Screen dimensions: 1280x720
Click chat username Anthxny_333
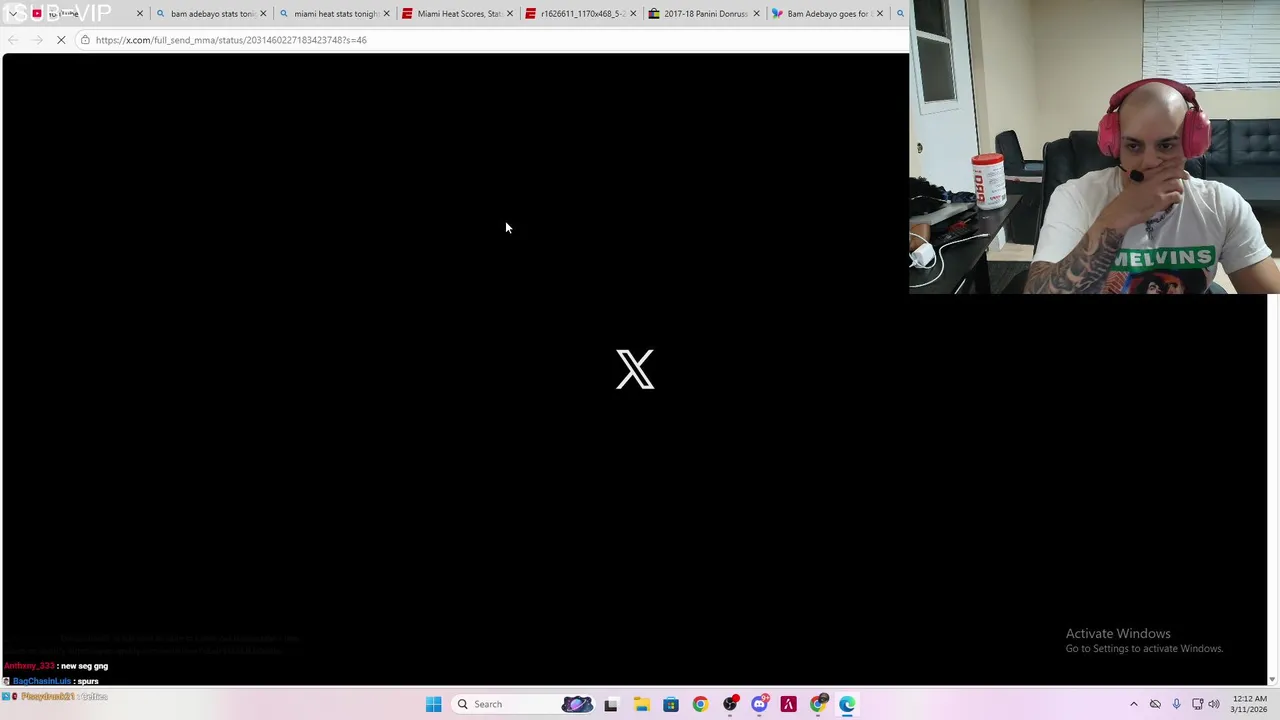[29, 666]
